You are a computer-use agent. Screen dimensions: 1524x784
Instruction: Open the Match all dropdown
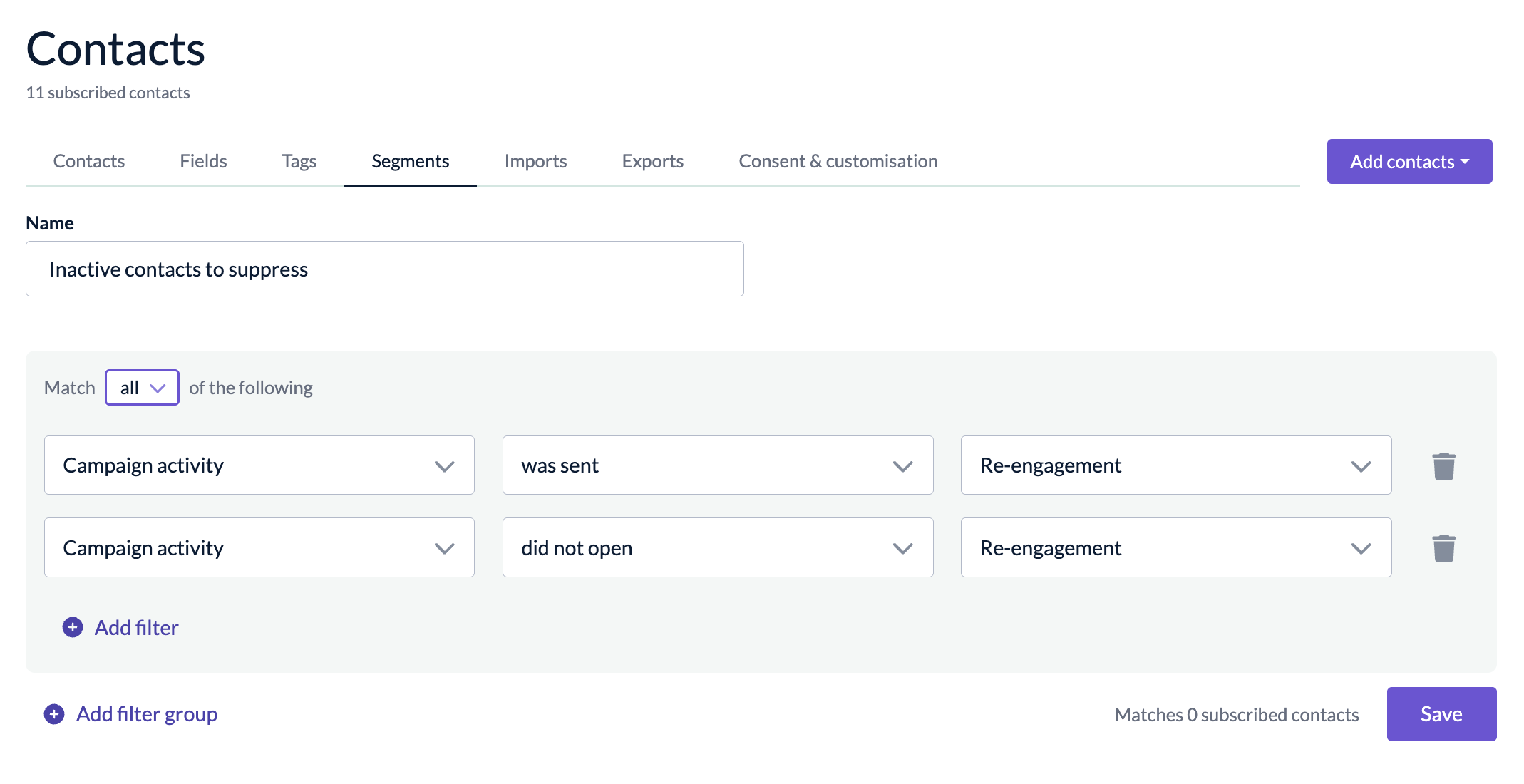coord(142,388)
